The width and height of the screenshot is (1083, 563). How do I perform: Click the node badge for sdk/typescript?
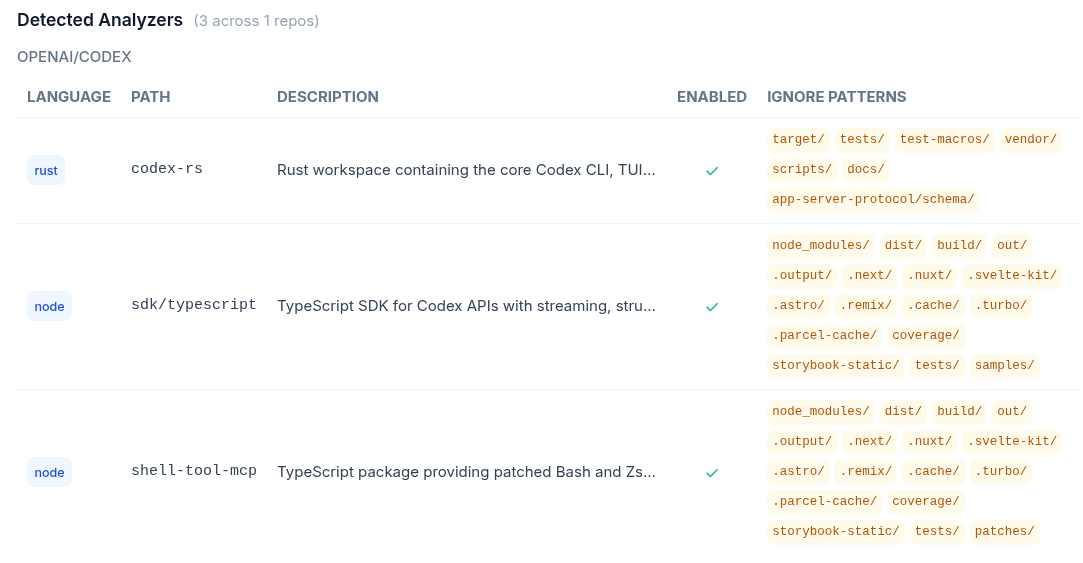point(49,307)
